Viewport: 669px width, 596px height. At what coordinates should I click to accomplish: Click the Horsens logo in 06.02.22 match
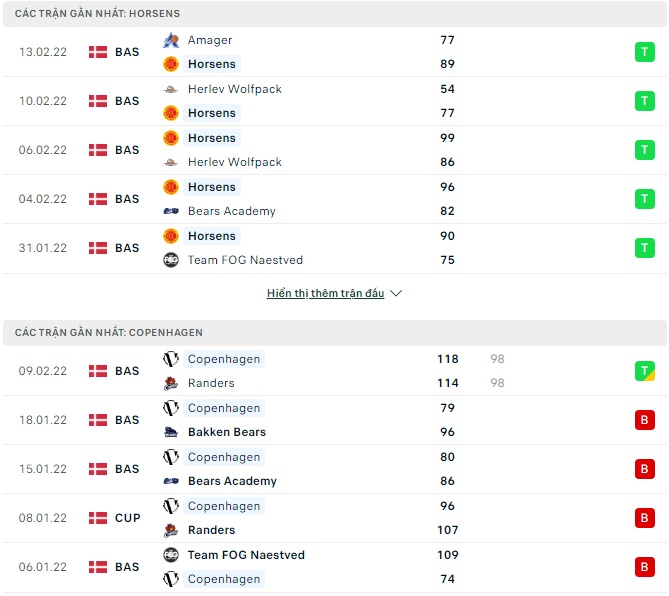pyautogui.click(x=171, y=138)
